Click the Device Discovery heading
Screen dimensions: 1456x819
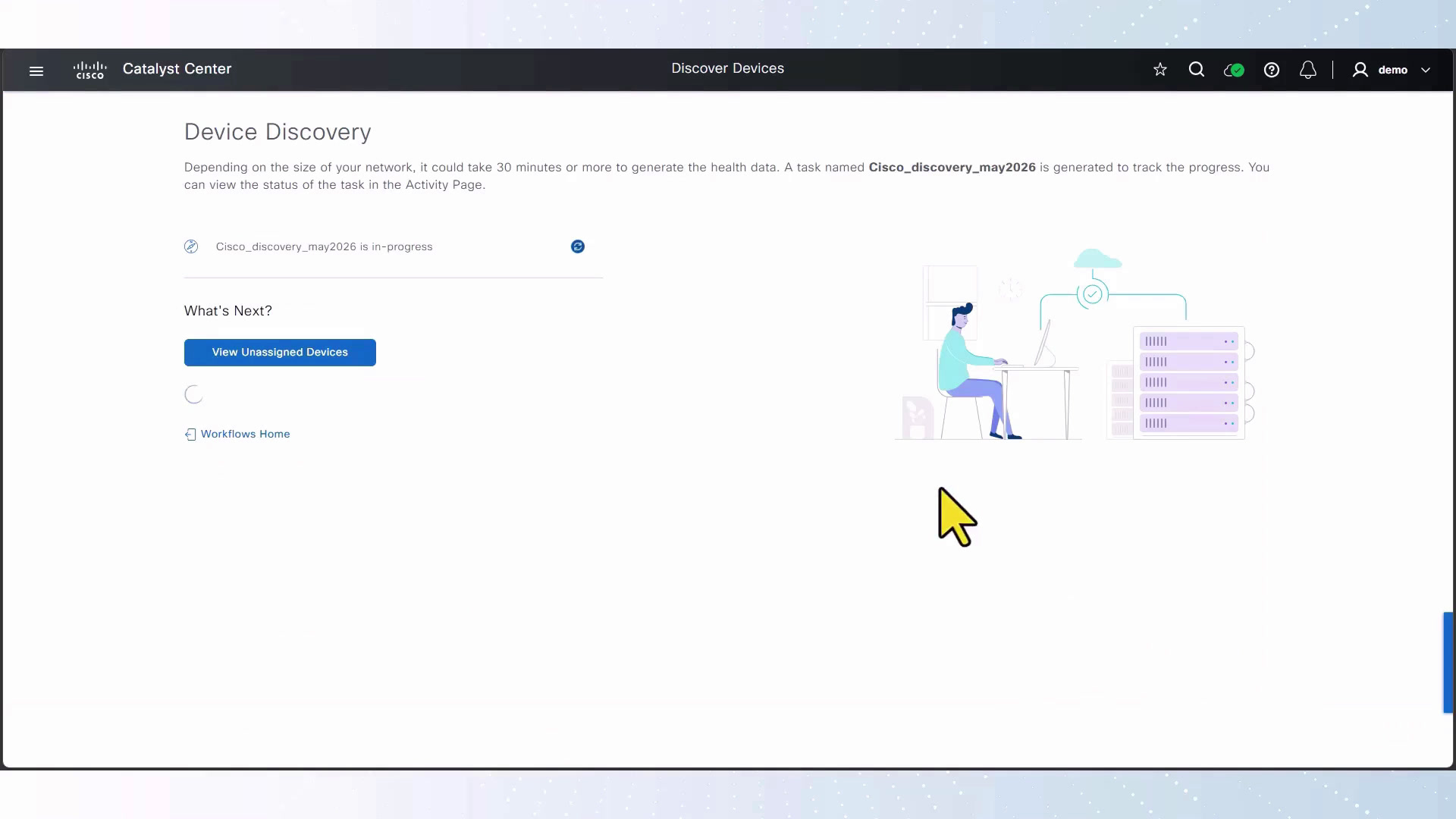[x=278, y=132]
